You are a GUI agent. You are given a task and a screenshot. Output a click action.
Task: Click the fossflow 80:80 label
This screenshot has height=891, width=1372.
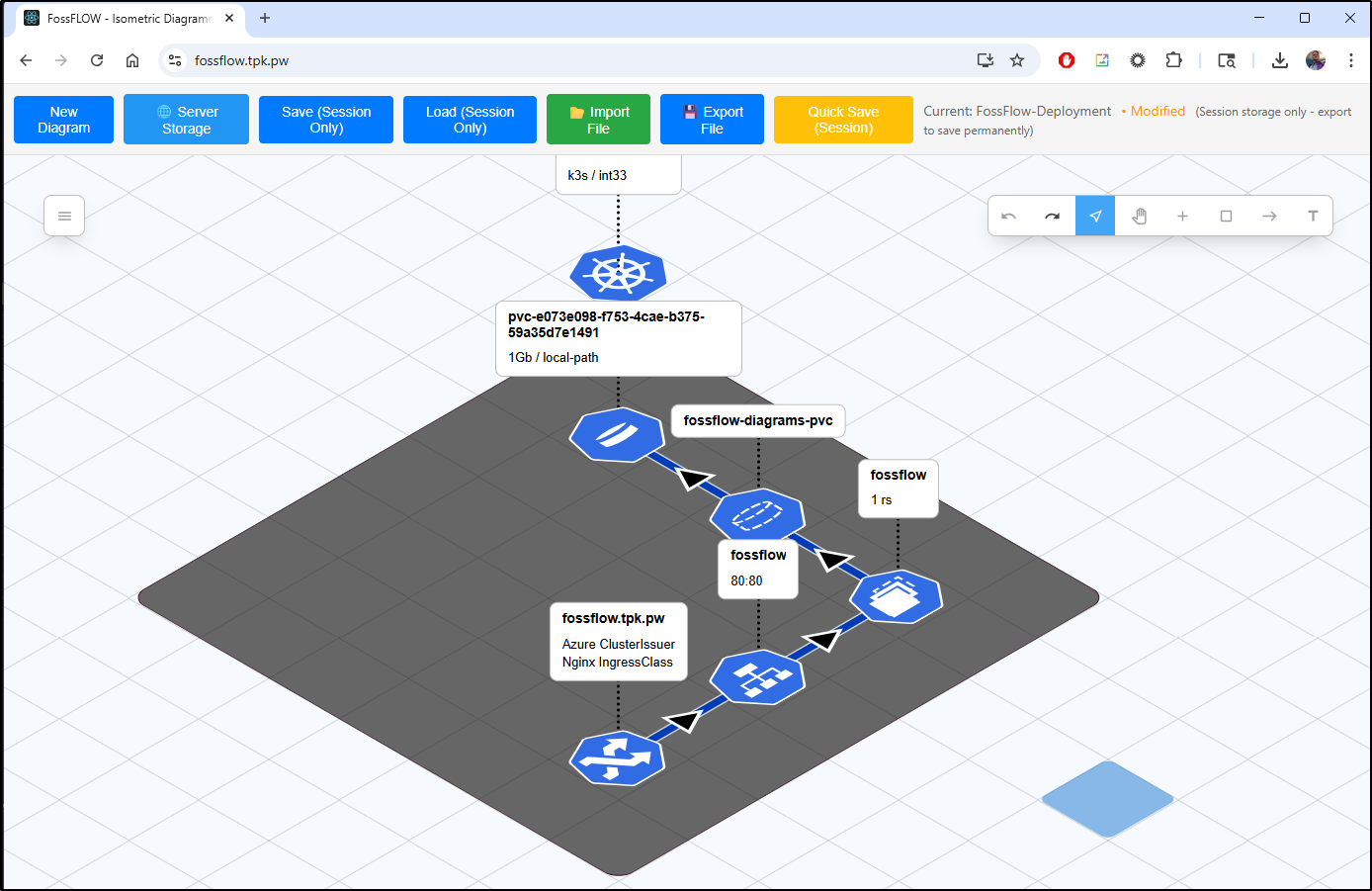coord(758,569)
